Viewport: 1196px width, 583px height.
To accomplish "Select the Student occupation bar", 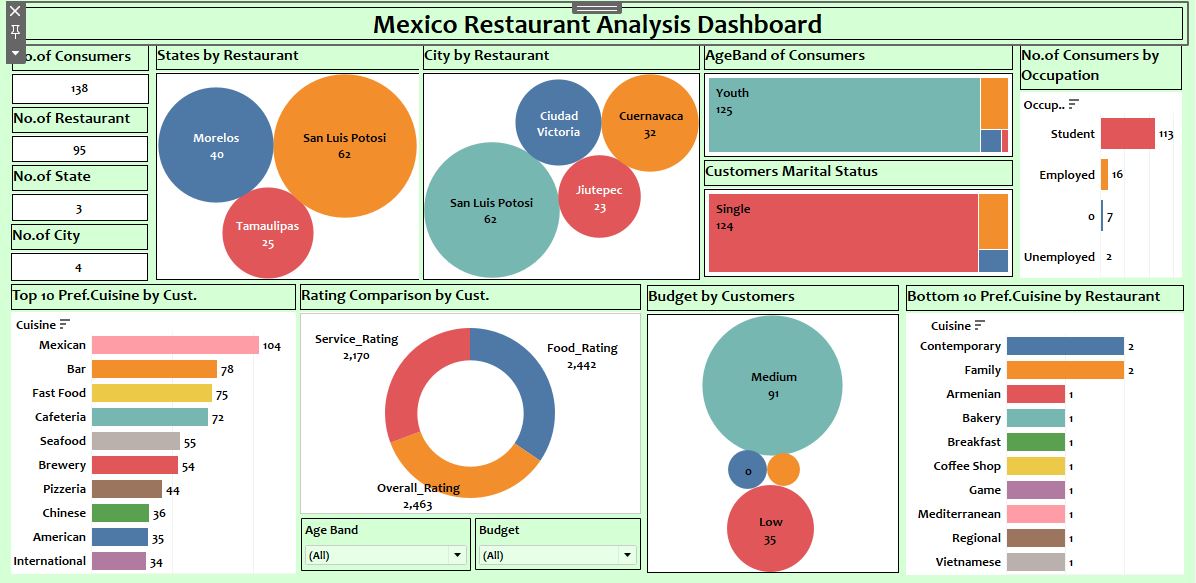I will click(1127, 134).
